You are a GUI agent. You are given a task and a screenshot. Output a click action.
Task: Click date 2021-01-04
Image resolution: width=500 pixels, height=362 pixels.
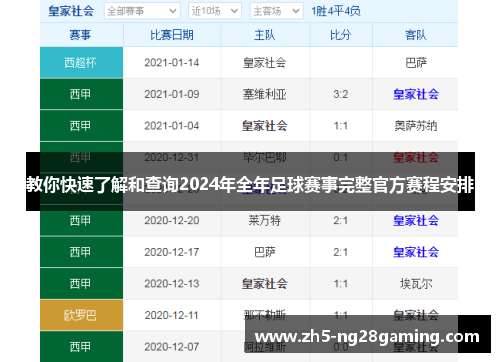[172, 126]
